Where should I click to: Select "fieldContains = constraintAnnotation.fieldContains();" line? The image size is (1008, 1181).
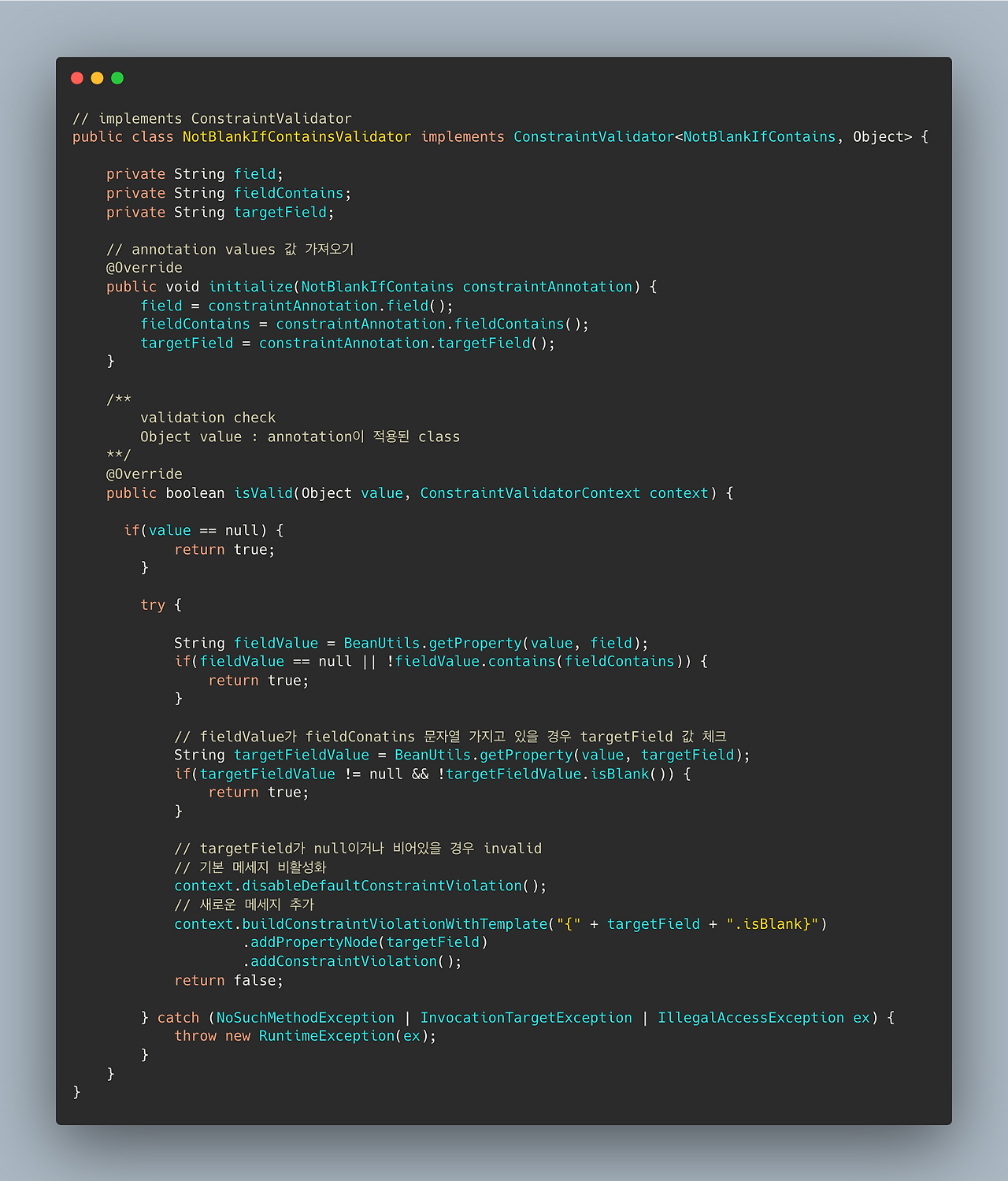point(365,325)
